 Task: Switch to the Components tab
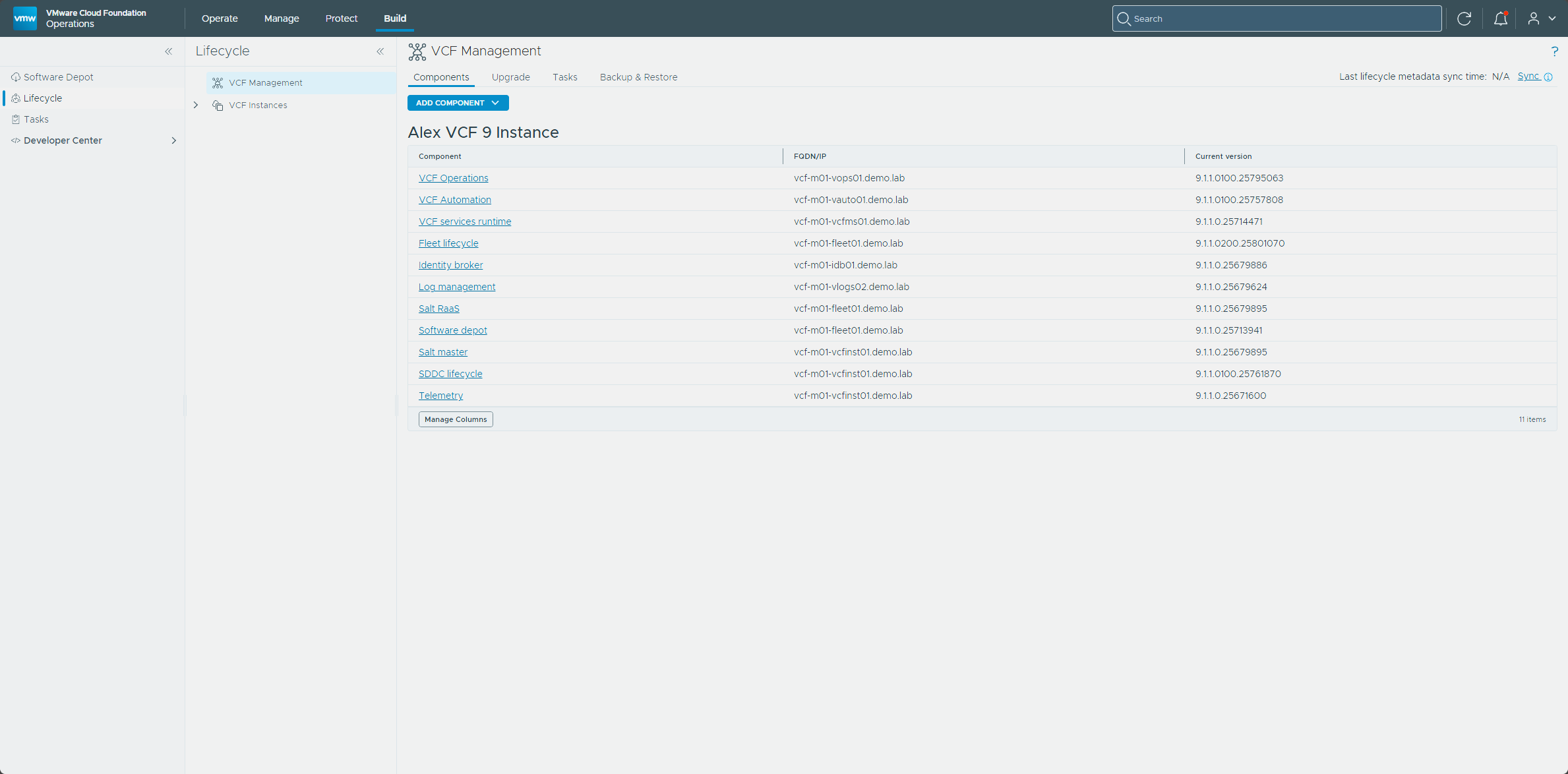[441, 77]
